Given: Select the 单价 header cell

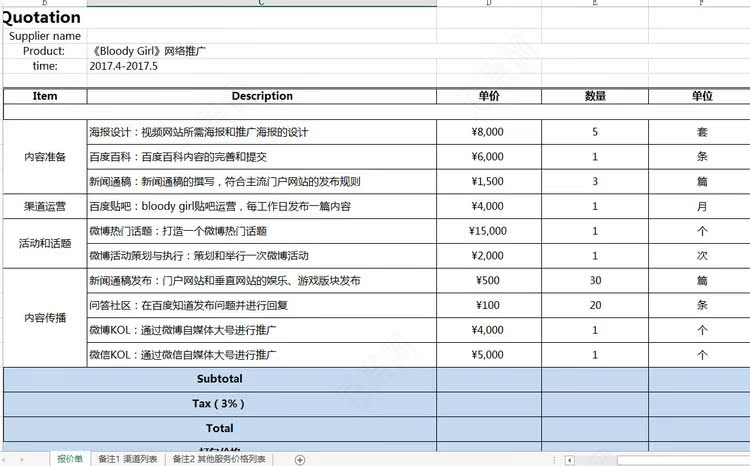Looking at the screenshot, I should (489, 96).
